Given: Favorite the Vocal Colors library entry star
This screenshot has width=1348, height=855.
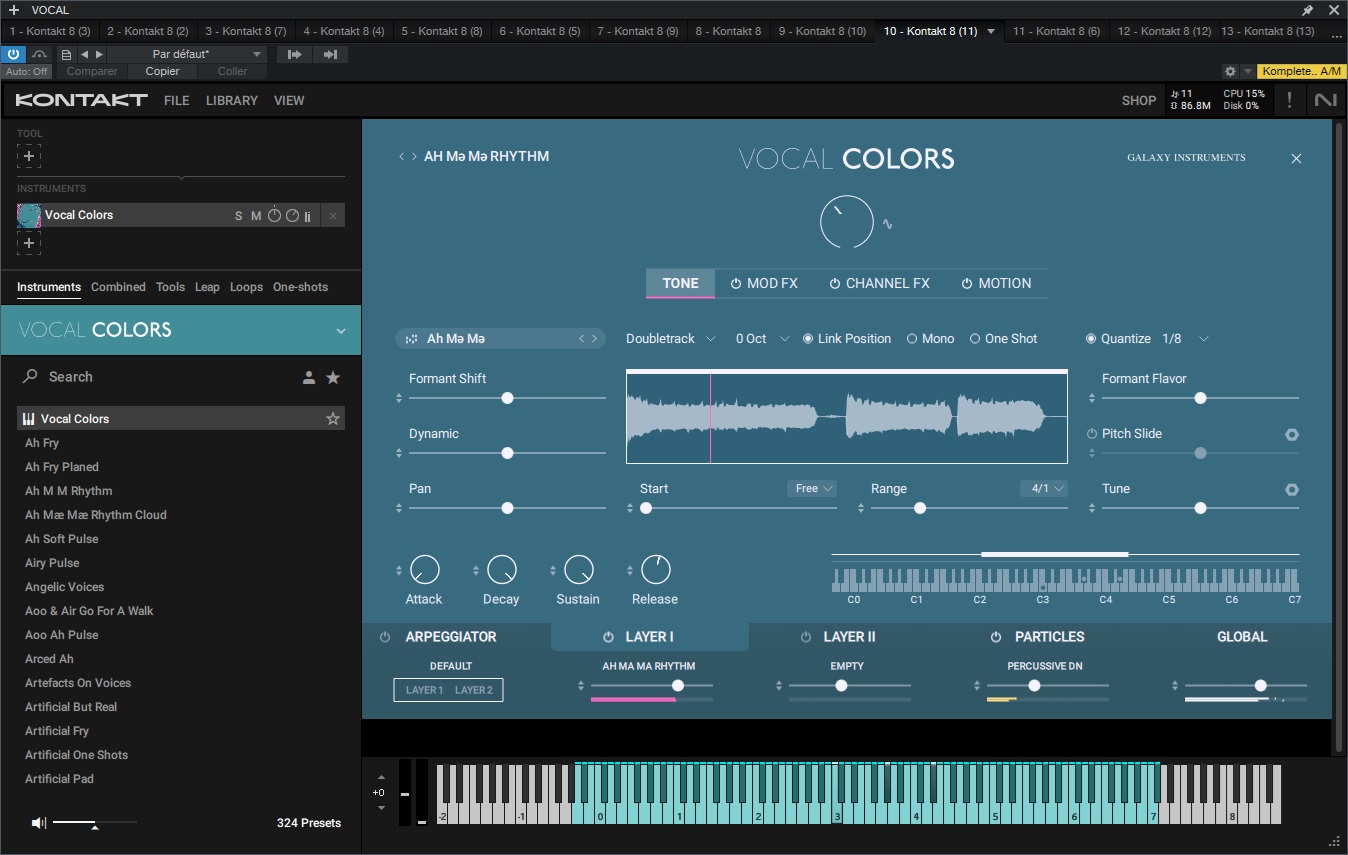Looking at the screenshot, I should 333,419.
